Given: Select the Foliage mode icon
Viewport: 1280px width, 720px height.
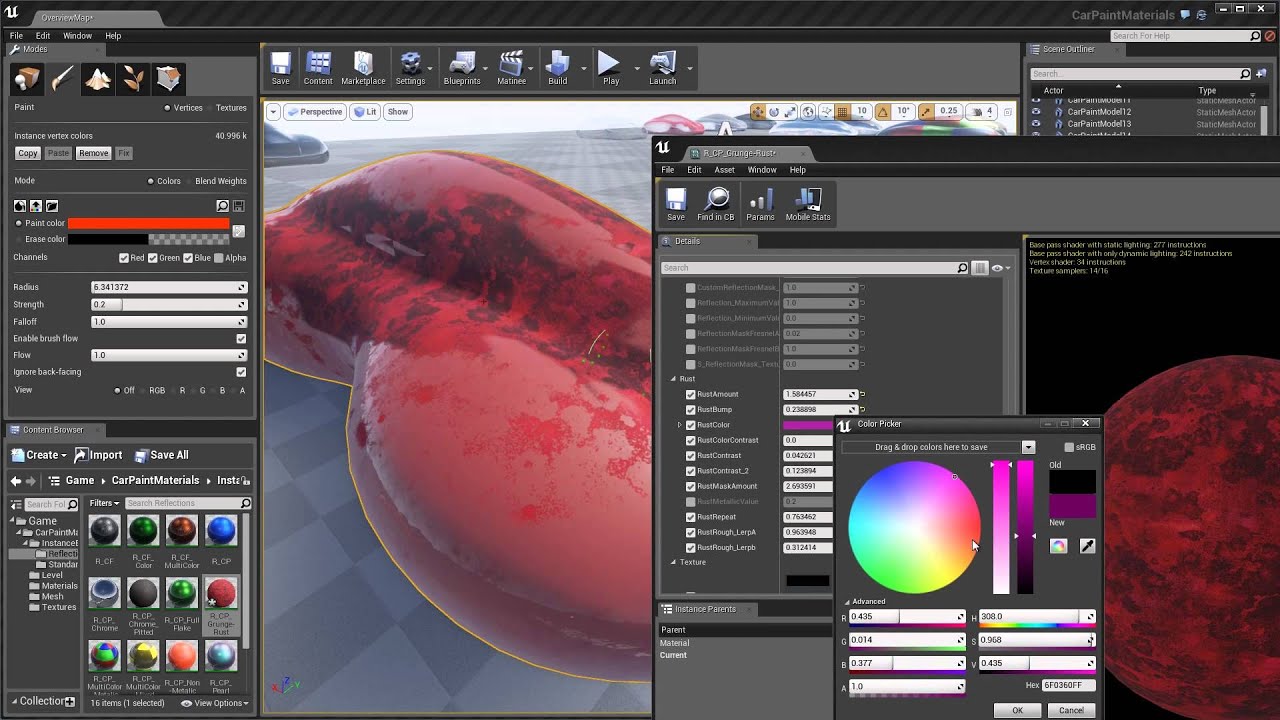Looking at the screenshot, I should (x=132, y=79).
